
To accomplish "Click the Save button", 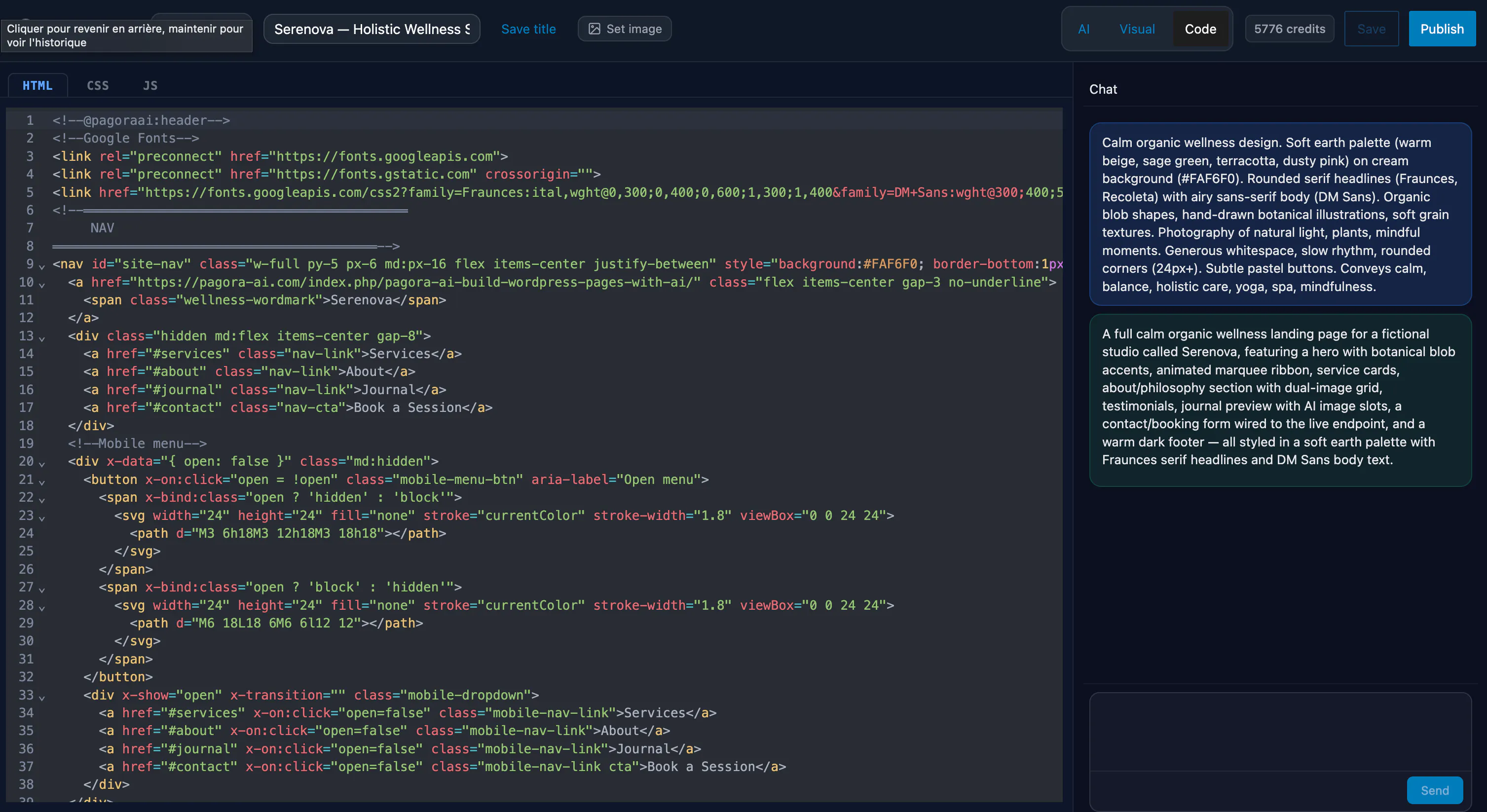I will [1371, 29].
